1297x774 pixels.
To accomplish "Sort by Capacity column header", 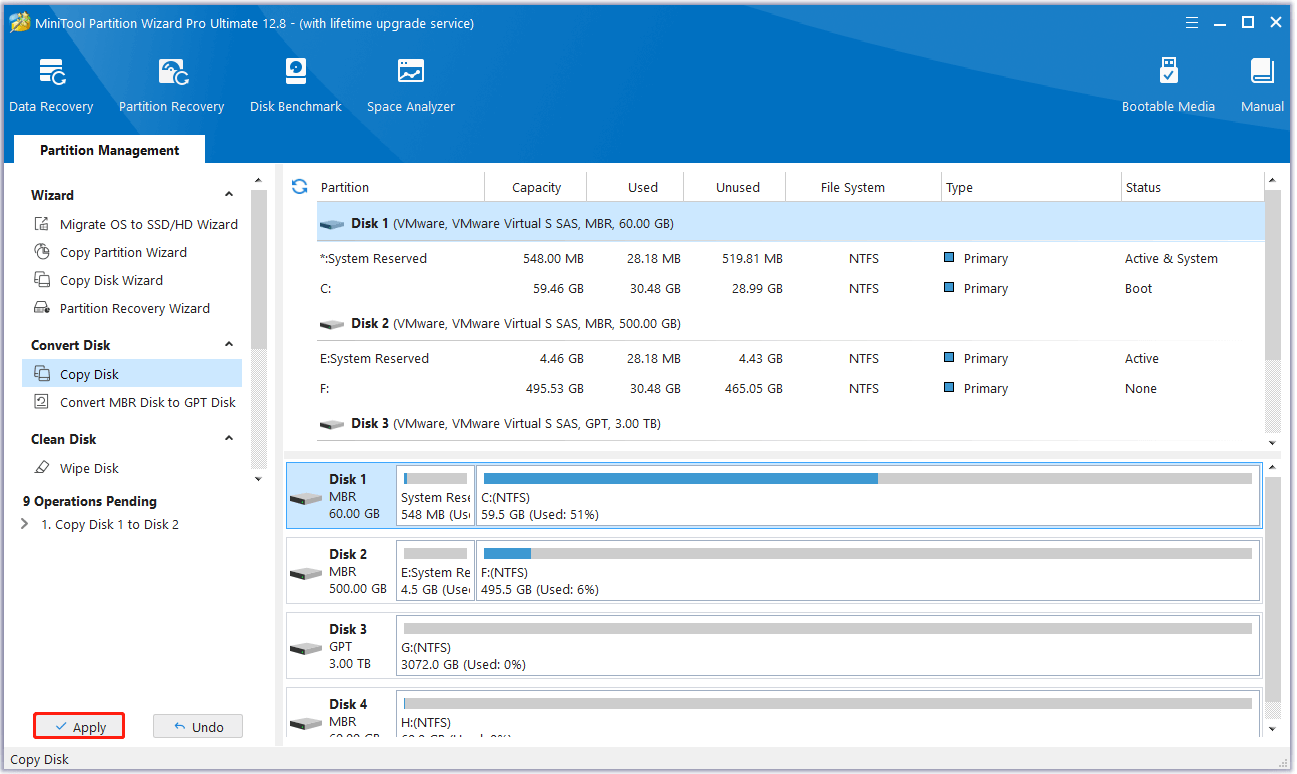I will 536,187.
